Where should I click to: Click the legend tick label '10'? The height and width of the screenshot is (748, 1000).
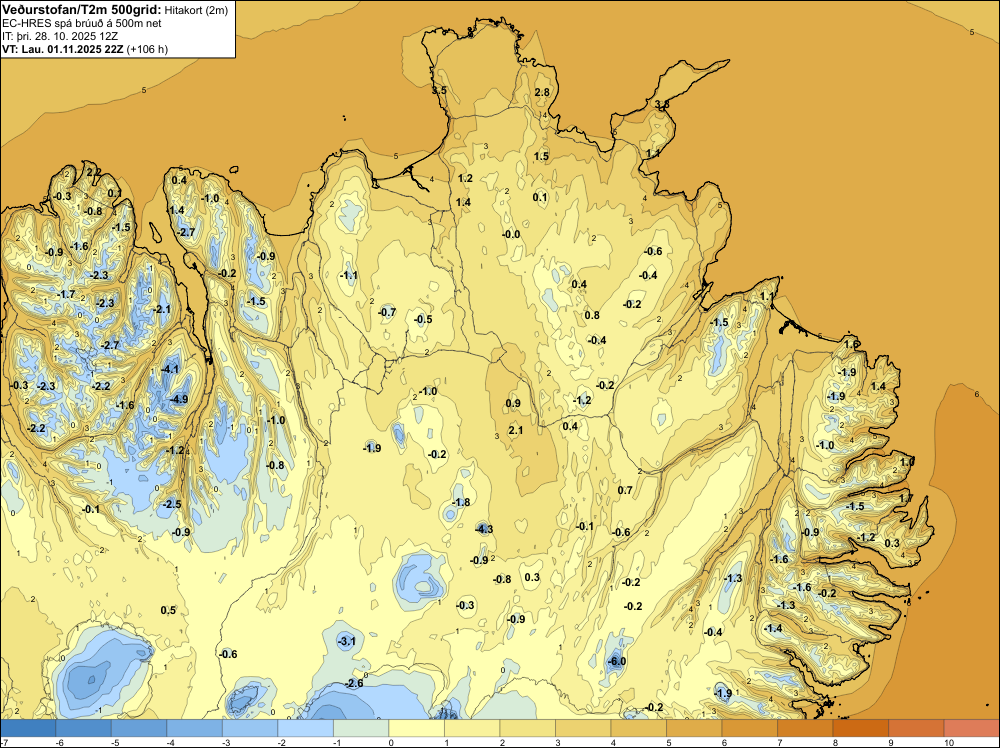(x=948, y=742)
